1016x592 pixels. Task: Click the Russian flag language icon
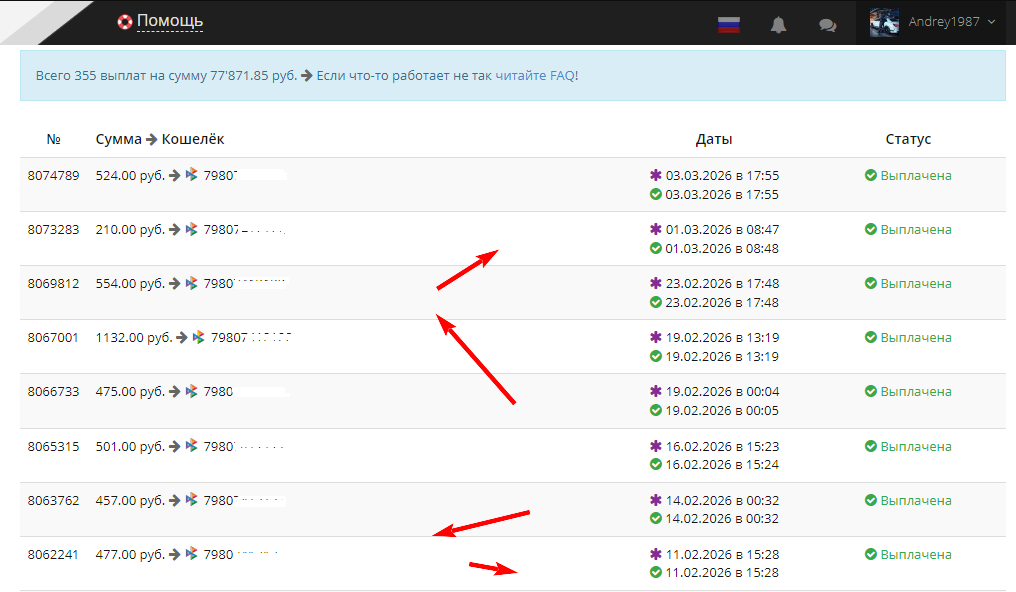[728, 25]
